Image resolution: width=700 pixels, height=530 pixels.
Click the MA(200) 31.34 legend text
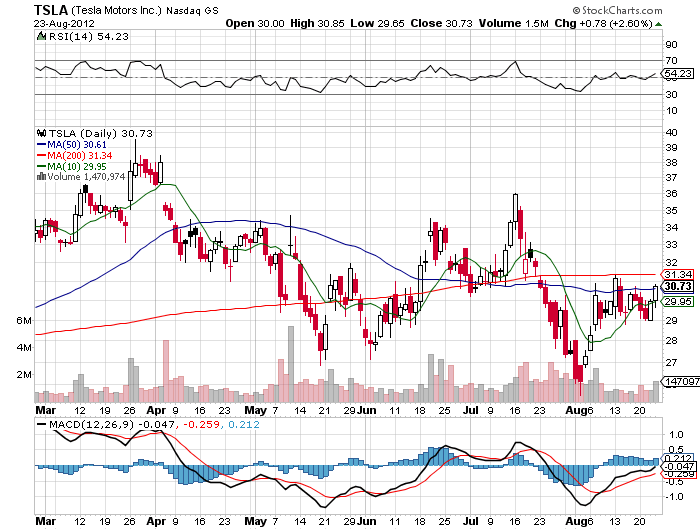click(x=79, y=155)
